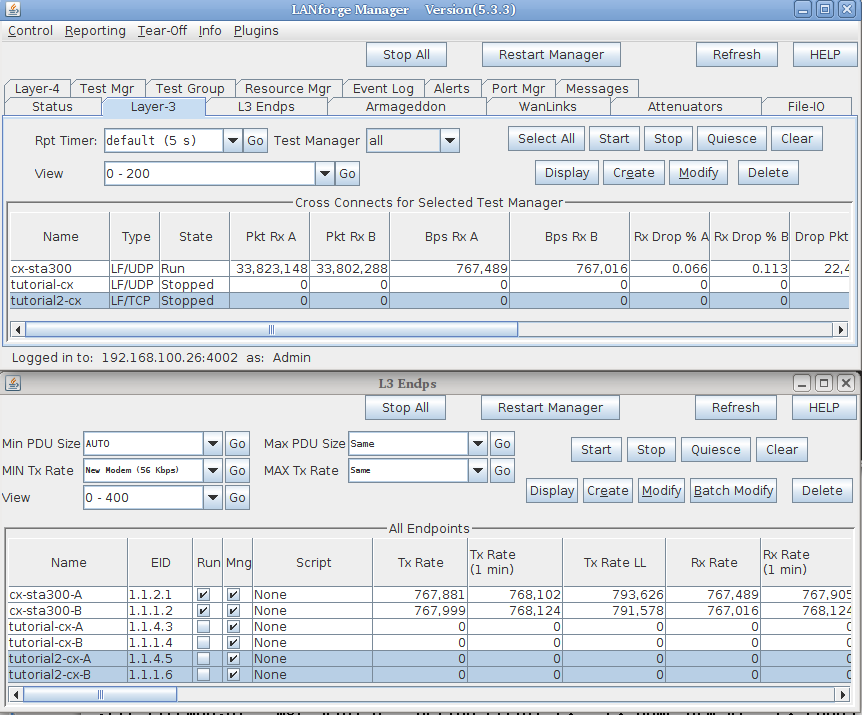Sort by the Bps Rx A column header
Image resolution: width=862 pixels, height=715 pixels.
[x=450, y=237]
